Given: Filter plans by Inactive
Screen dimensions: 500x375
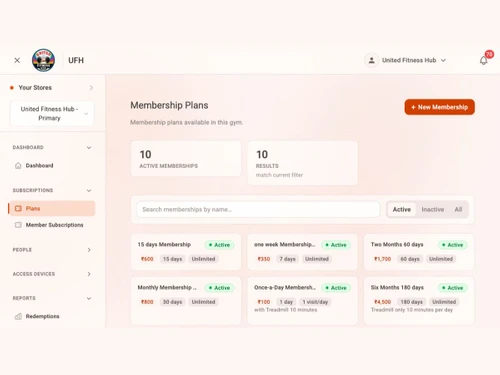Looking at the screenshot, I should point(433,209).
